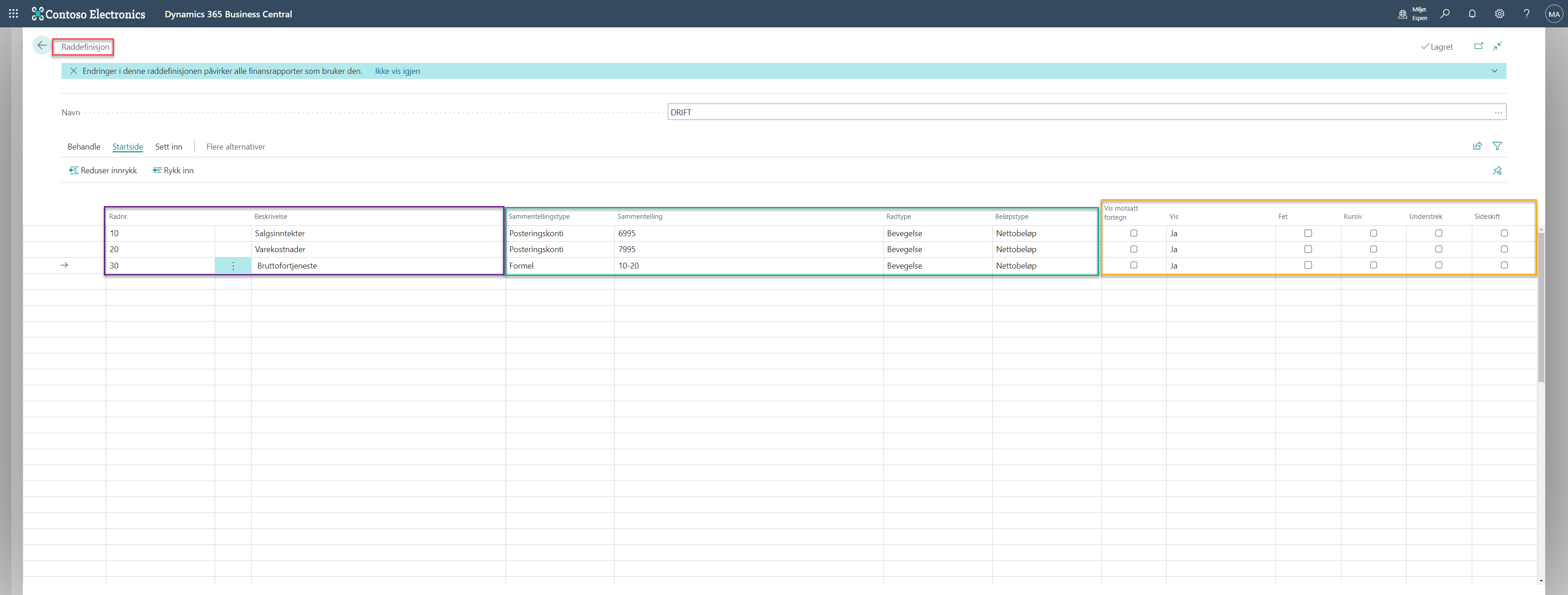Click the Lagret status indicator
Viewport: 1568px width, 595px height.
[x=1437, y=47]
